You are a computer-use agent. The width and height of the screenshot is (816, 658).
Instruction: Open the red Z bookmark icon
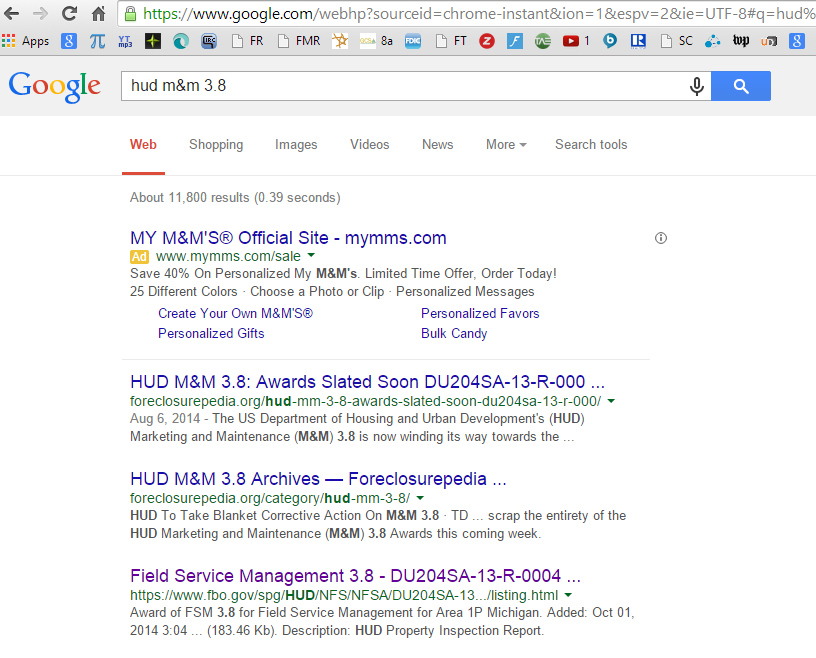tap(487, 41)
